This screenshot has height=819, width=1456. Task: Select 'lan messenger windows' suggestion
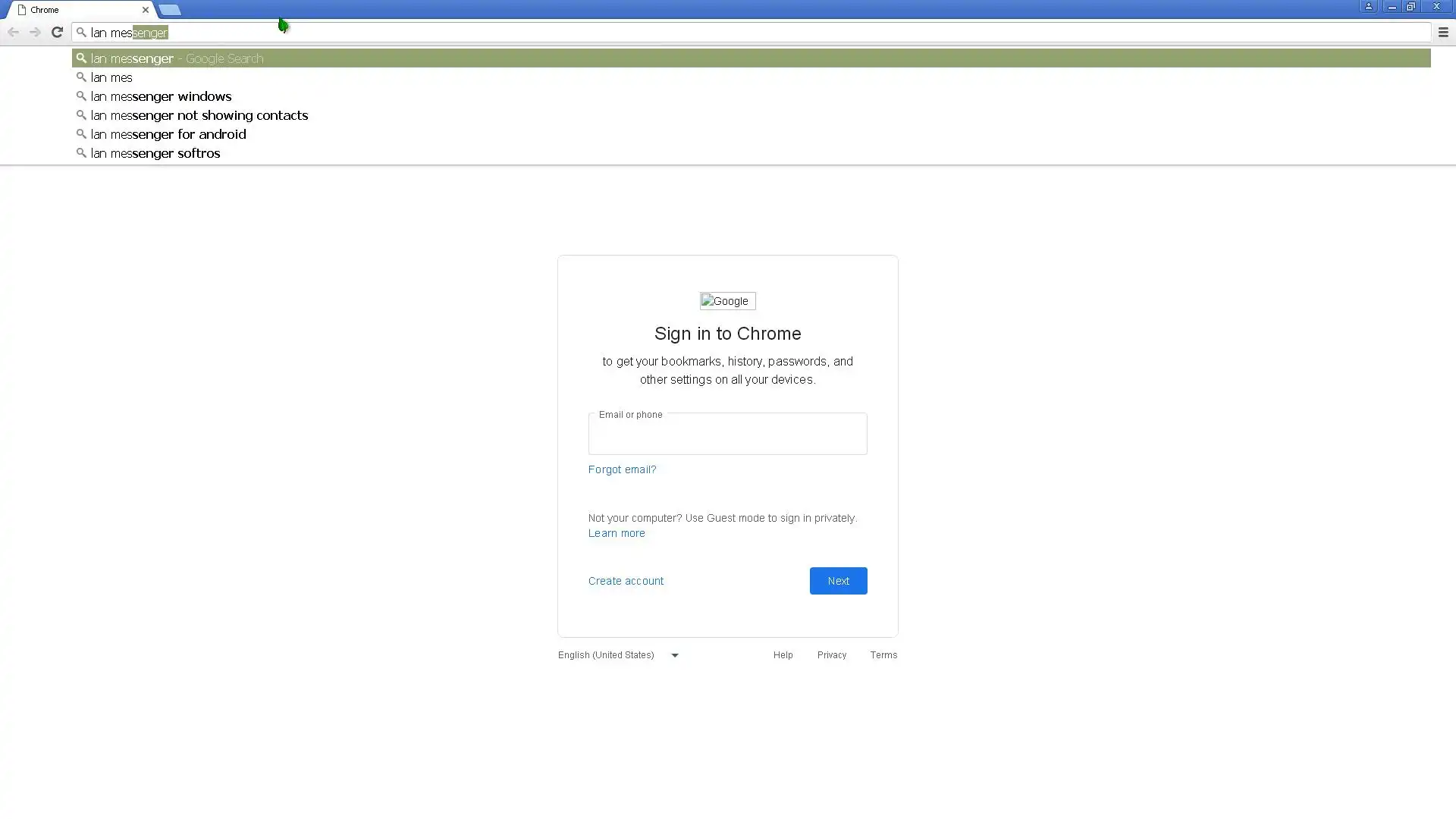[161, 96]
